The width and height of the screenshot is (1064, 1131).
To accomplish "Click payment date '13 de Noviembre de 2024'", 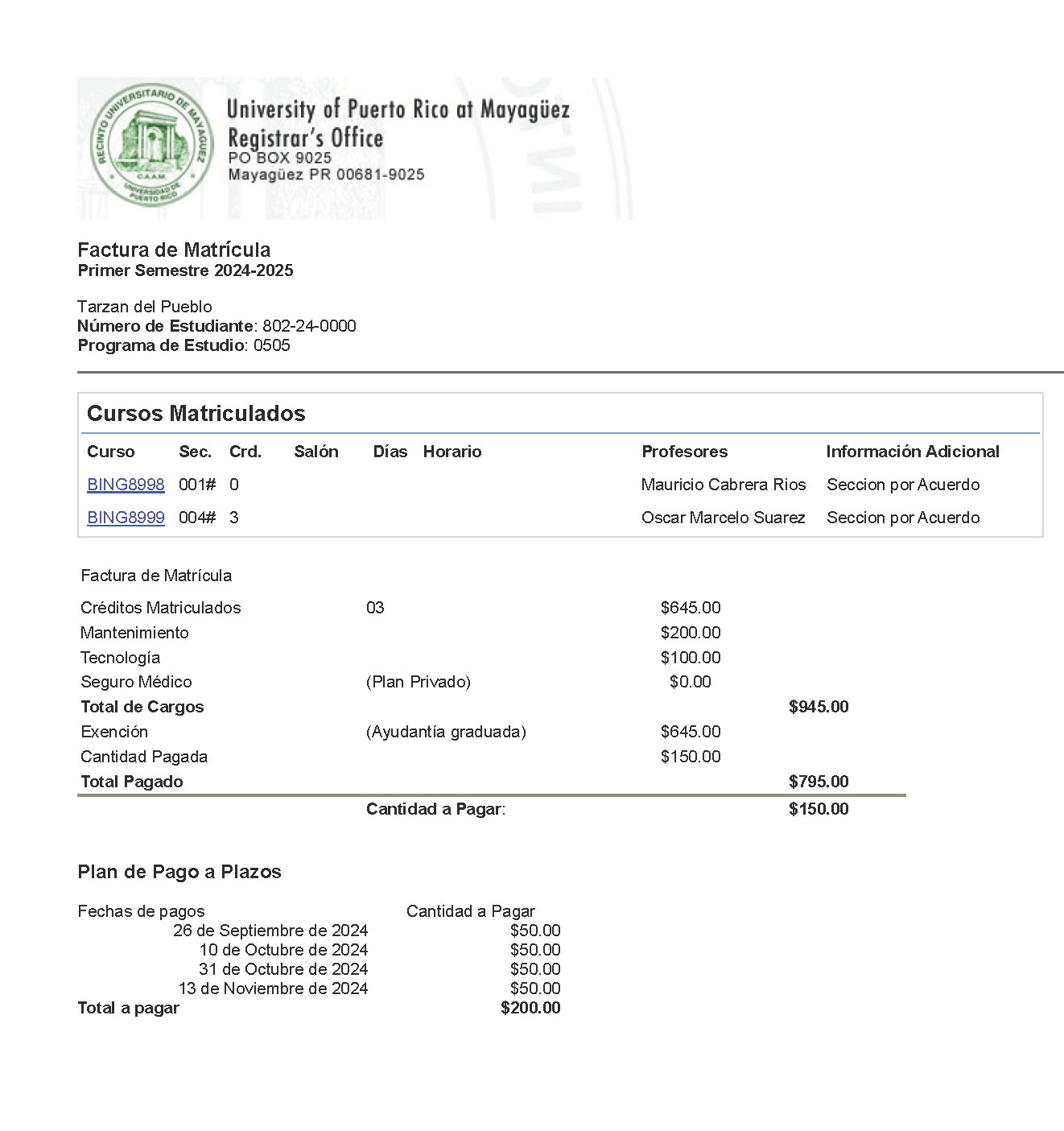I will click(x=273, y=989).
